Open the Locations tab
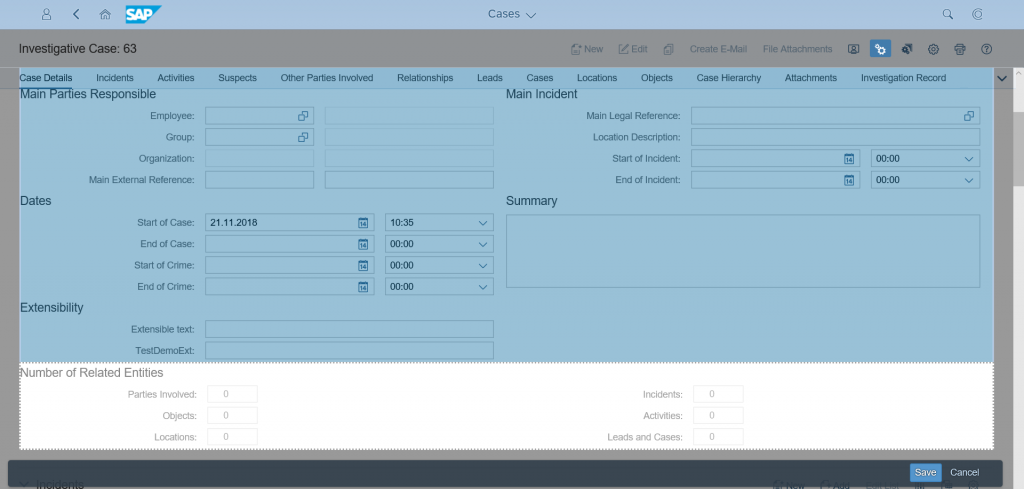Viewport: 1024px width, 489px height. pyautogui.click(x=597, y=78)
